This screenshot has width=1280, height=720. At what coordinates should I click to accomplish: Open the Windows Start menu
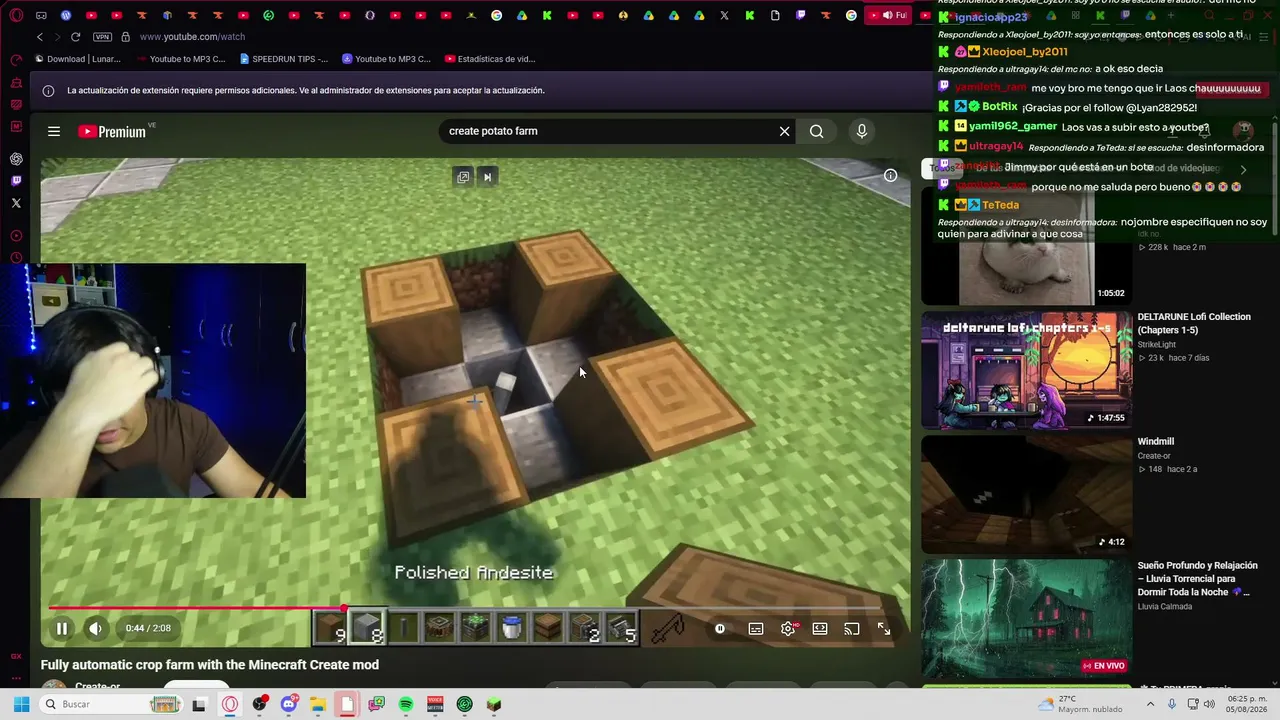click(x=19, y=704)
